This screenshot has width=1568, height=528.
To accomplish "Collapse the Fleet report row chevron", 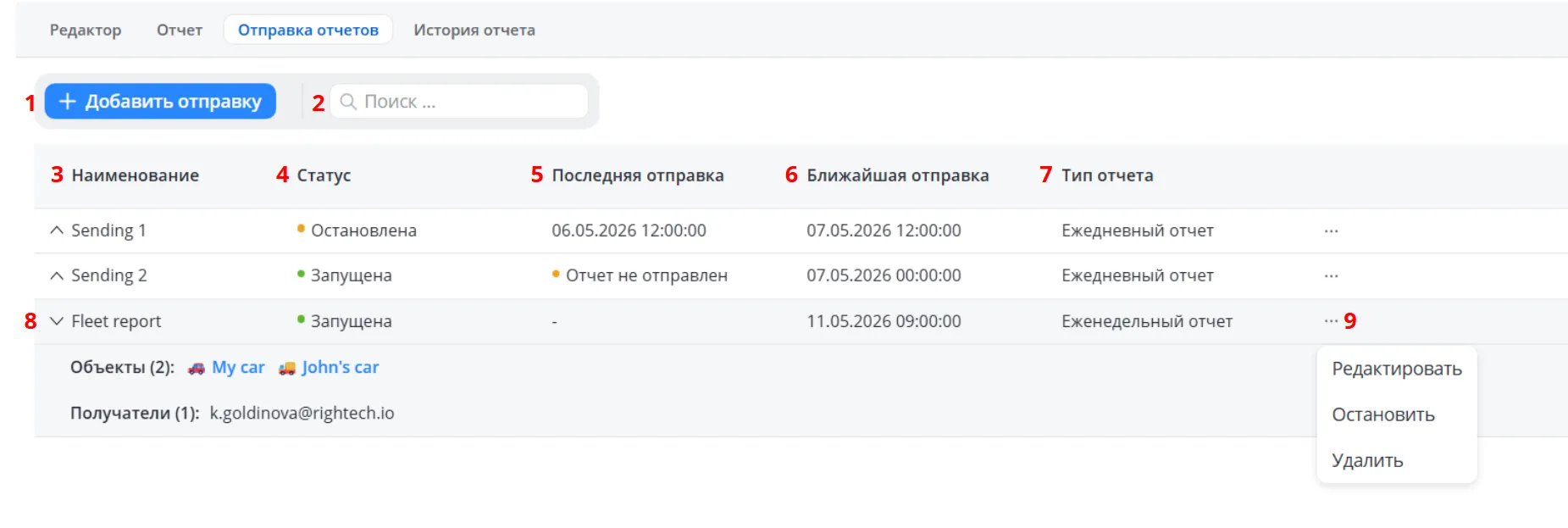I will coord(57,321).
